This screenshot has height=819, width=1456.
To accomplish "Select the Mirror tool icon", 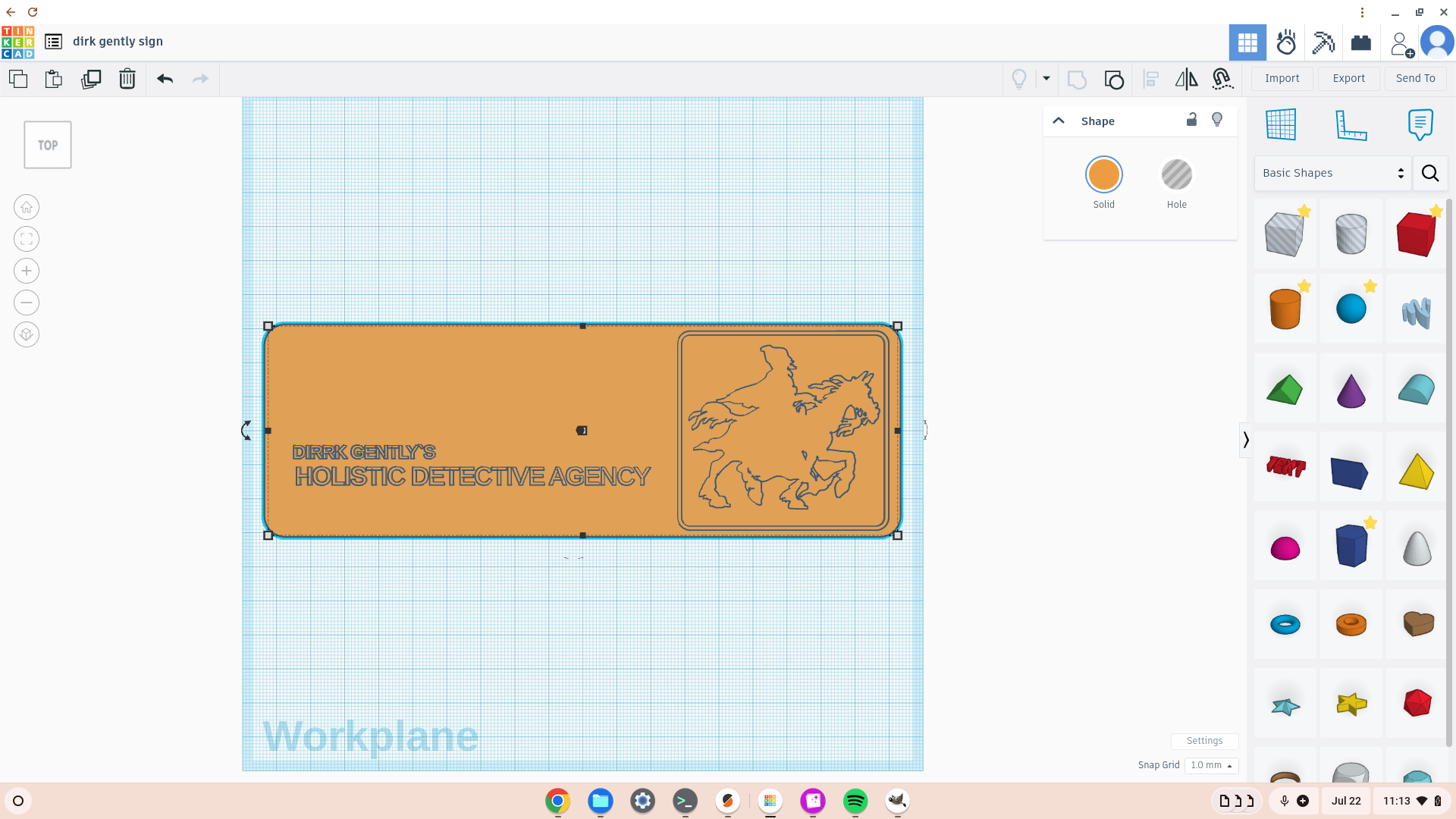I will point(1186,79).
